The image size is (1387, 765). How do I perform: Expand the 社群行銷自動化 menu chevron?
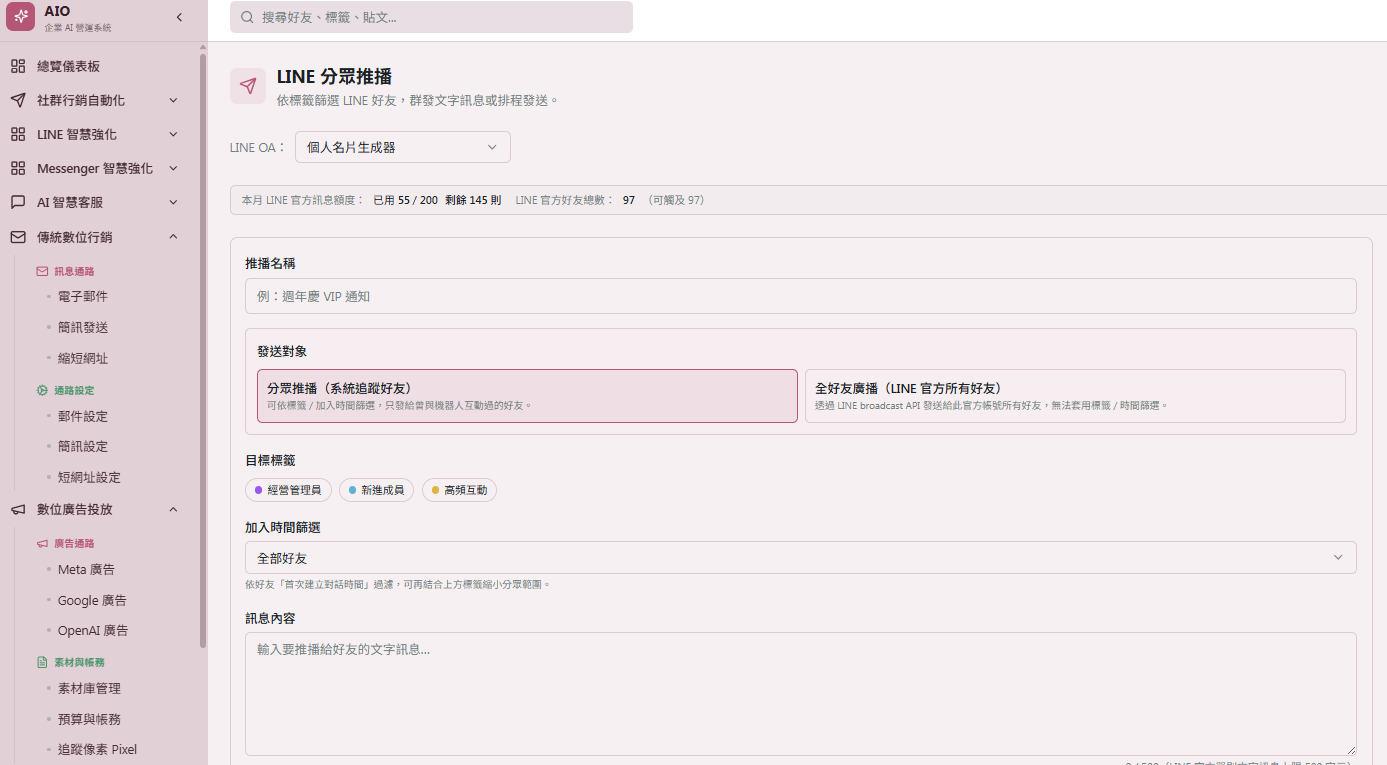173,100
